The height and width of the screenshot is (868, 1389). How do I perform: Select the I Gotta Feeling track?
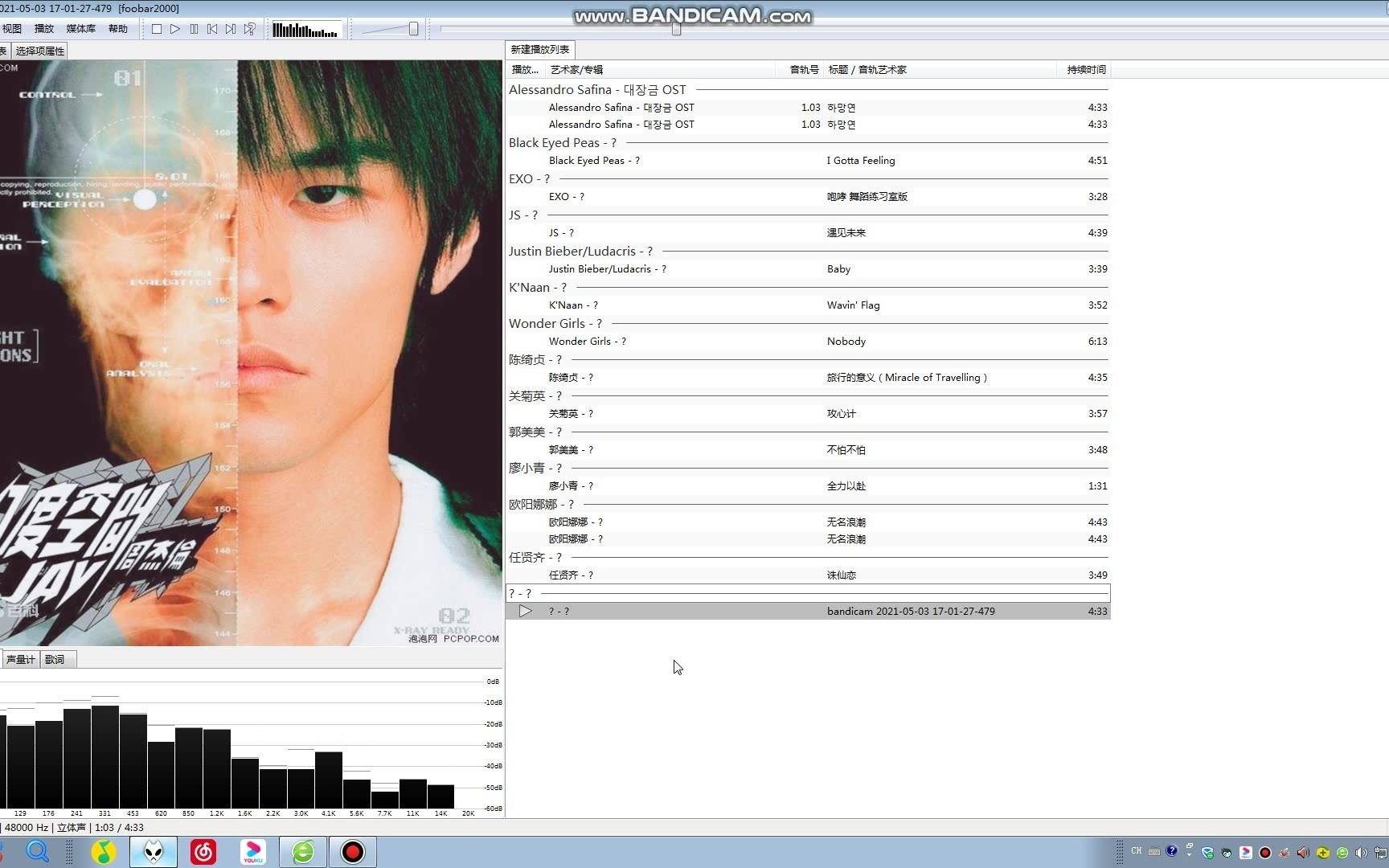(x=808, y=161)
